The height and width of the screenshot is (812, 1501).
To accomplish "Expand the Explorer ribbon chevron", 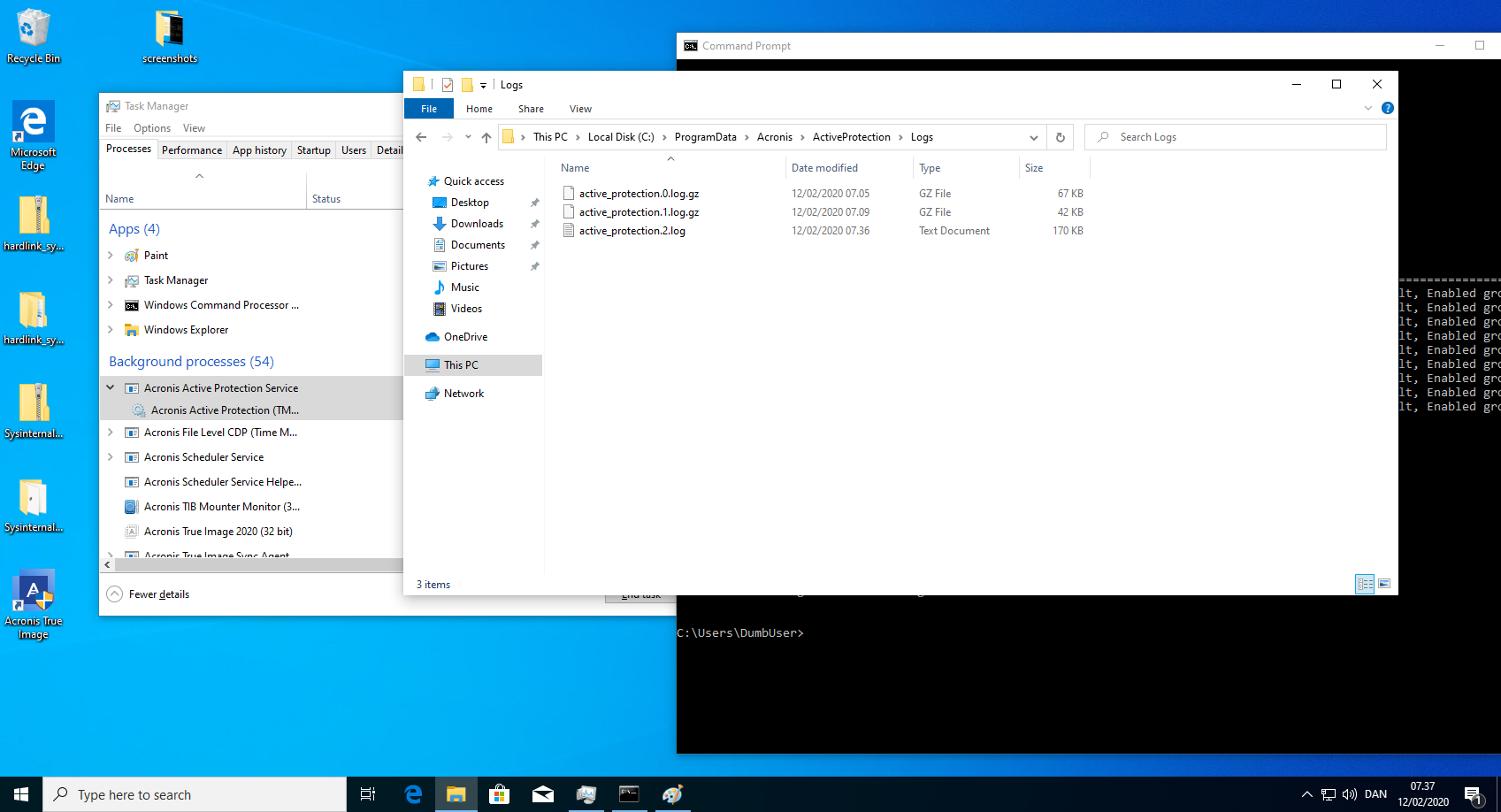I will [1367, 108].
